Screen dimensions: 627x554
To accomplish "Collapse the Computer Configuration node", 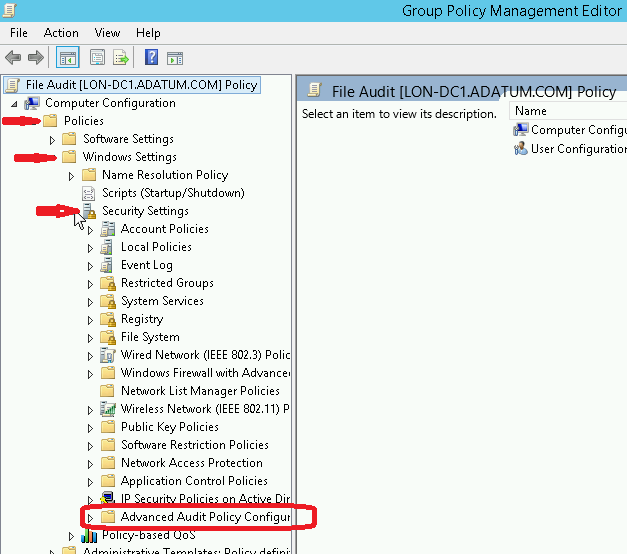I will coord(14,104).
